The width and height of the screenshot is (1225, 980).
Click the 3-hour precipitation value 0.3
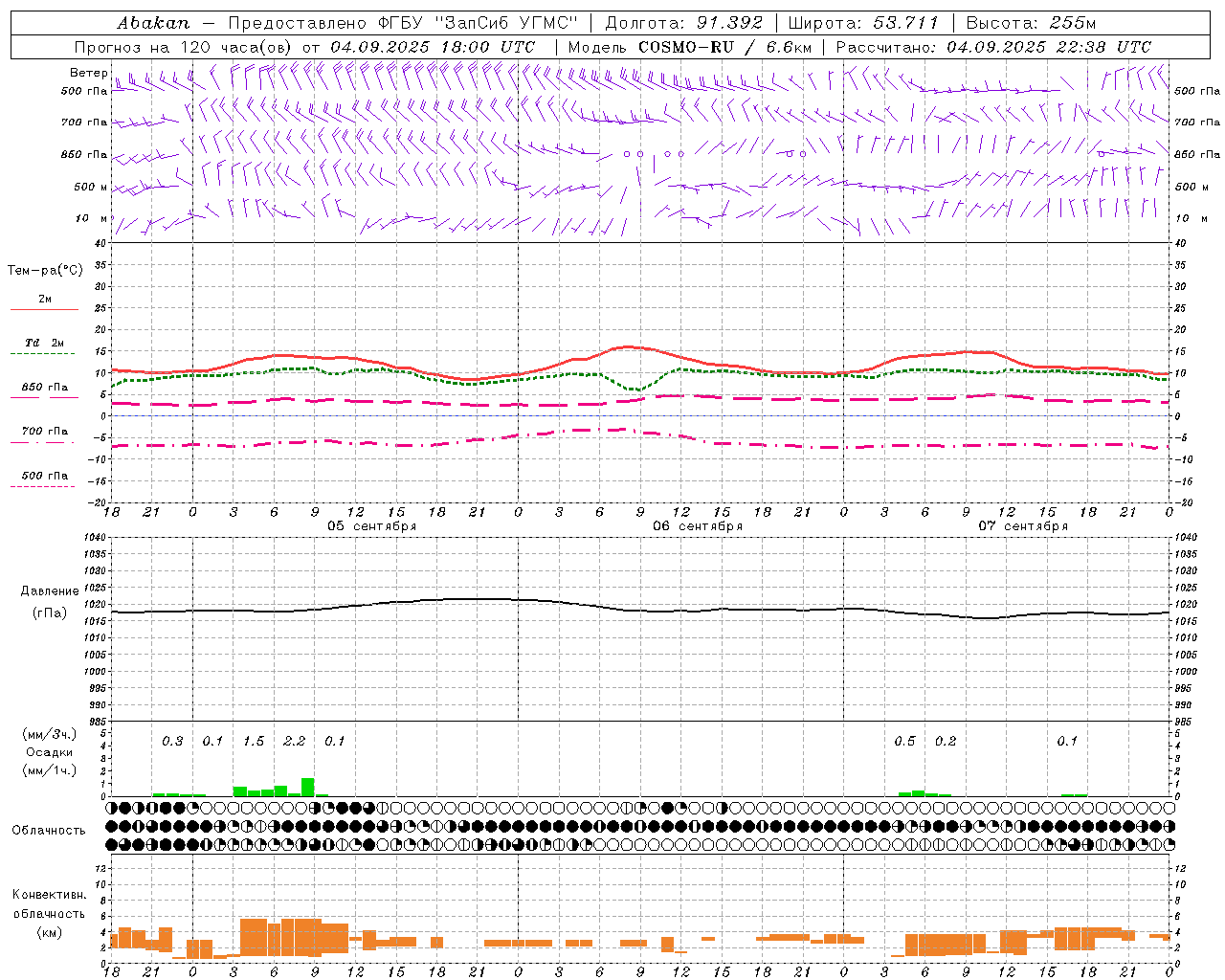172,741
